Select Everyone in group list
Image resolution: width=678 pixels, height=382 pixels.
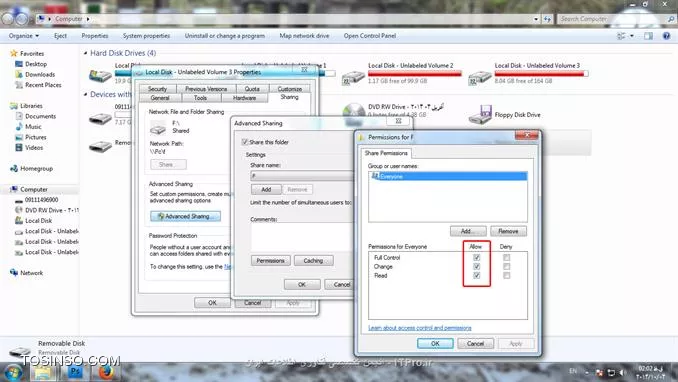[448, 176]
